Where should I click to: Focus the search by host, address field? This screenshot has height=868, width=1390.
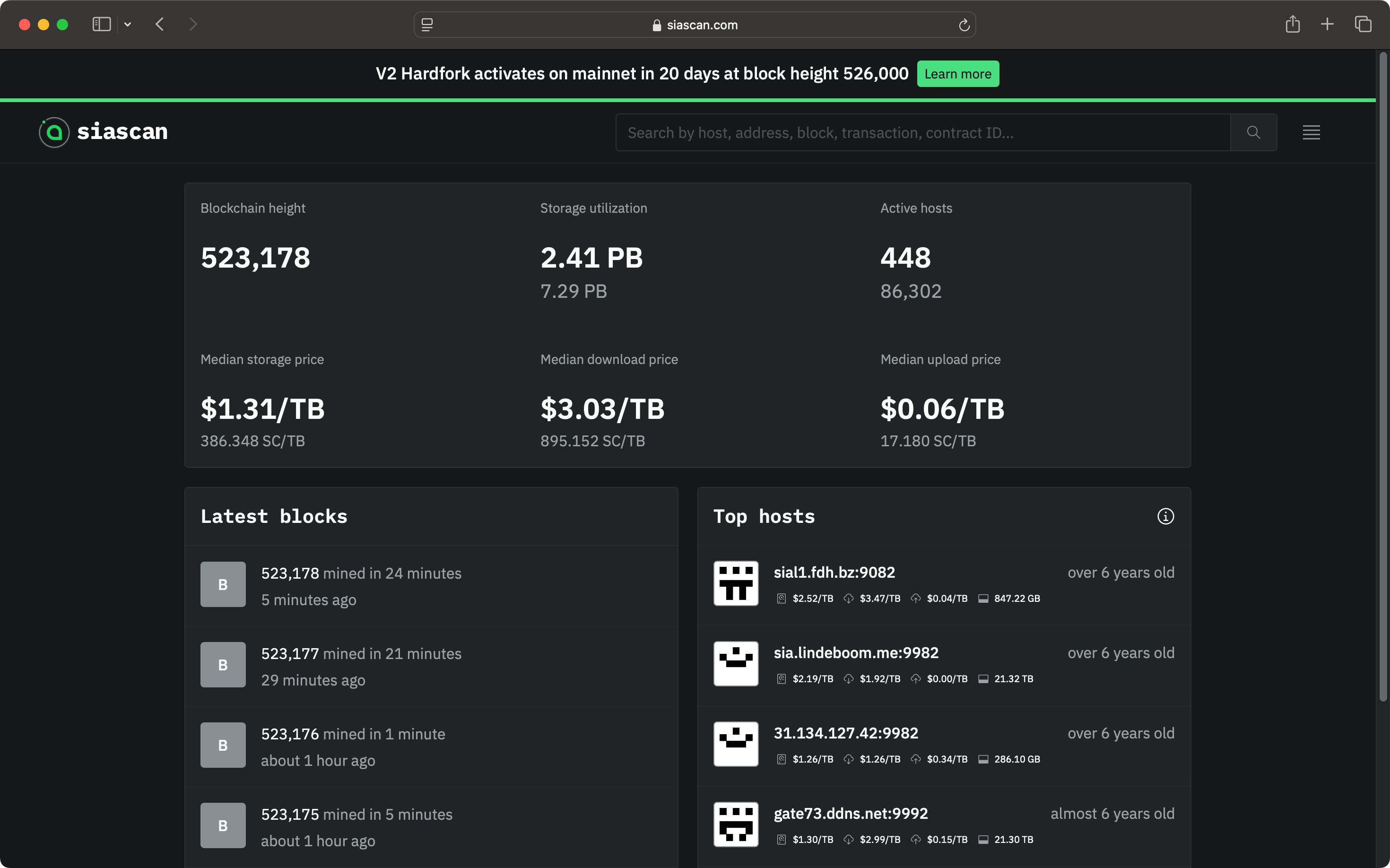pyautogui.click(x=922, y=132)
